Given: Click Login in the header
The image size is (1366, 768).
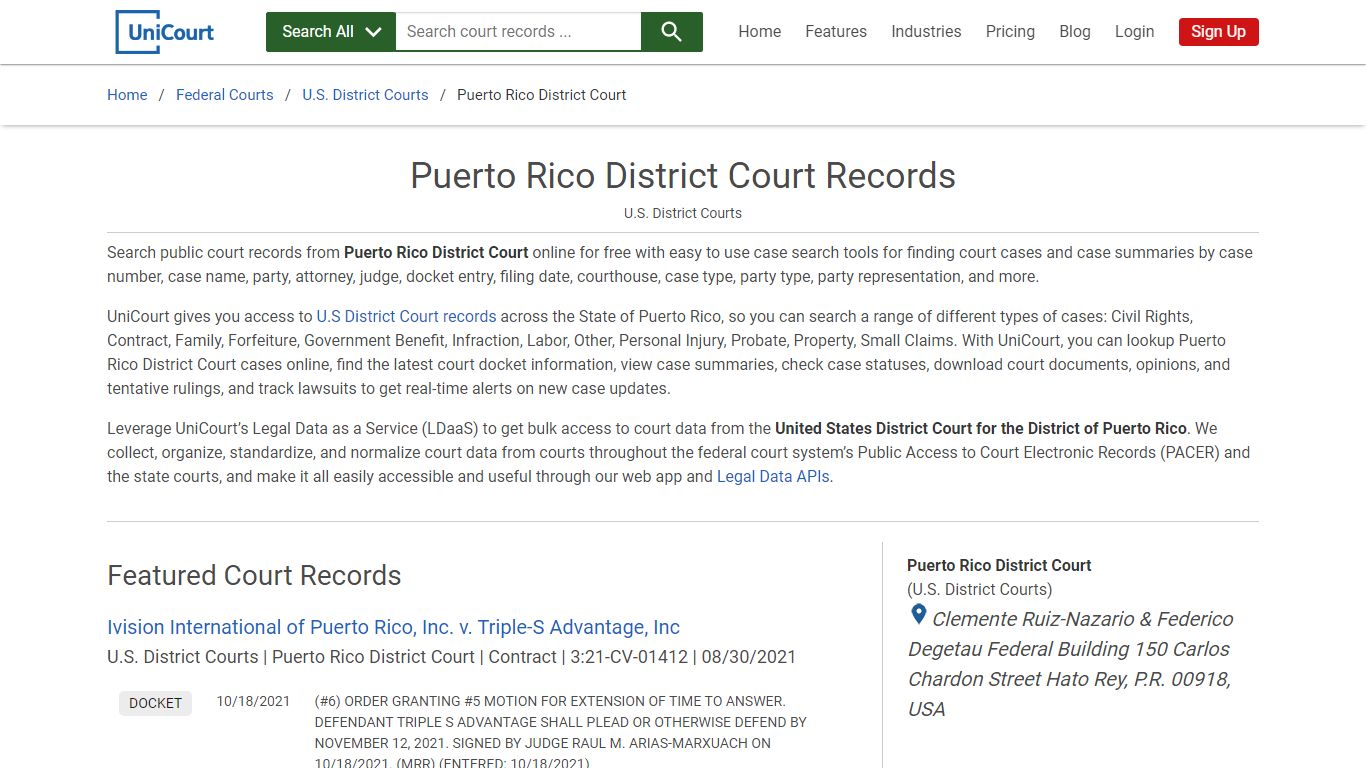Looking at the screenshot, I should click(1134, 32).
